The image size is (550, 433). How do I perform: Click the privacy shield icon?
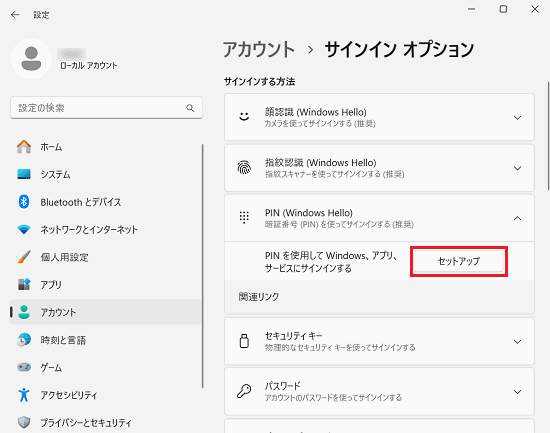tap(24, 422)
